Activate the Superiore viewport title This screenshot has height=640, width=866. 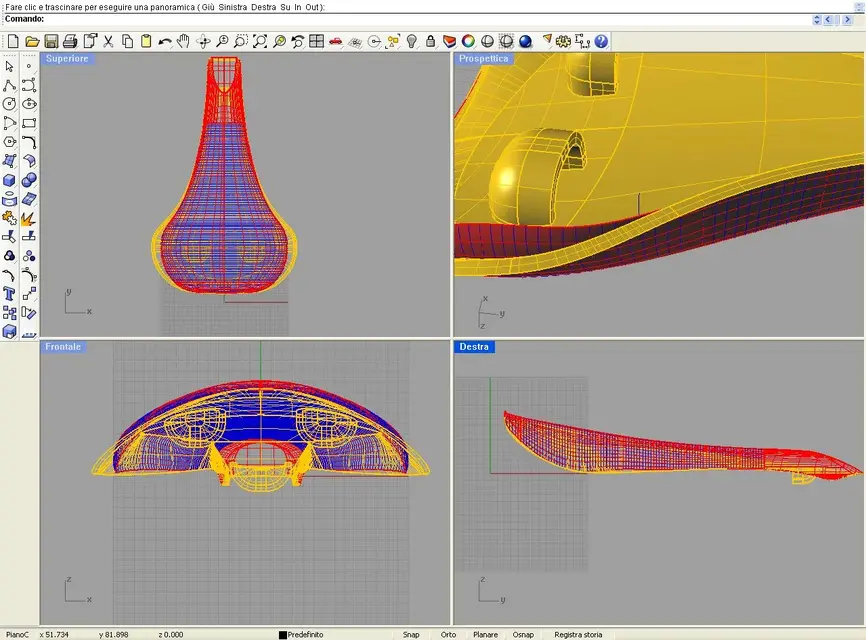tap(67, 59)
